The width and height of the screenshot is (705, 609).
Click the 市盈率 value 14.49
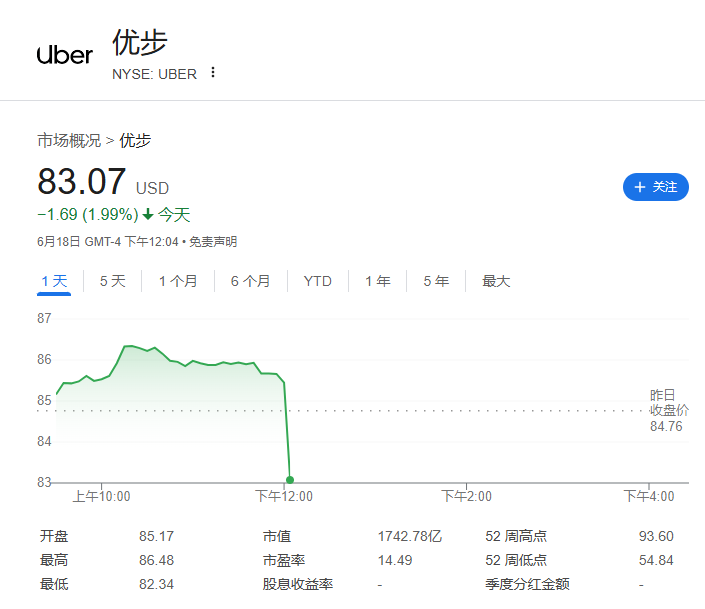coord(395,560)
